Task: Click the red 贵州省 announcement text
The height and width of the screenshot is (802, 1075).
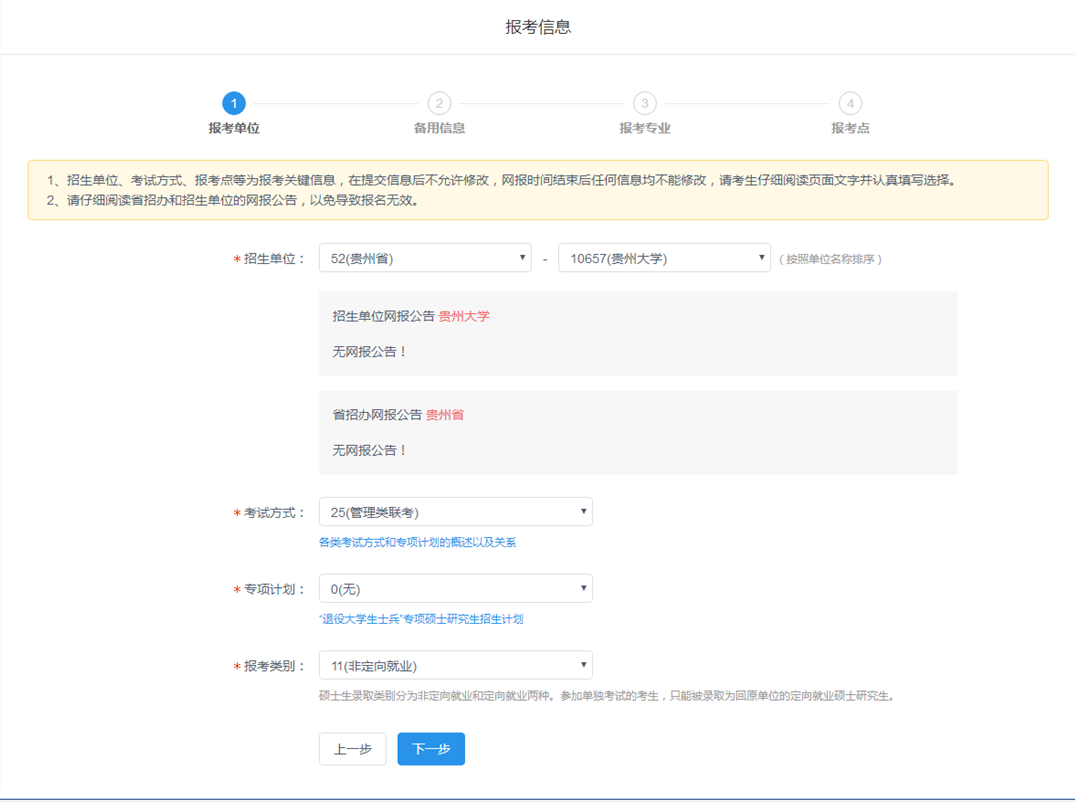Action: point(445,414)
